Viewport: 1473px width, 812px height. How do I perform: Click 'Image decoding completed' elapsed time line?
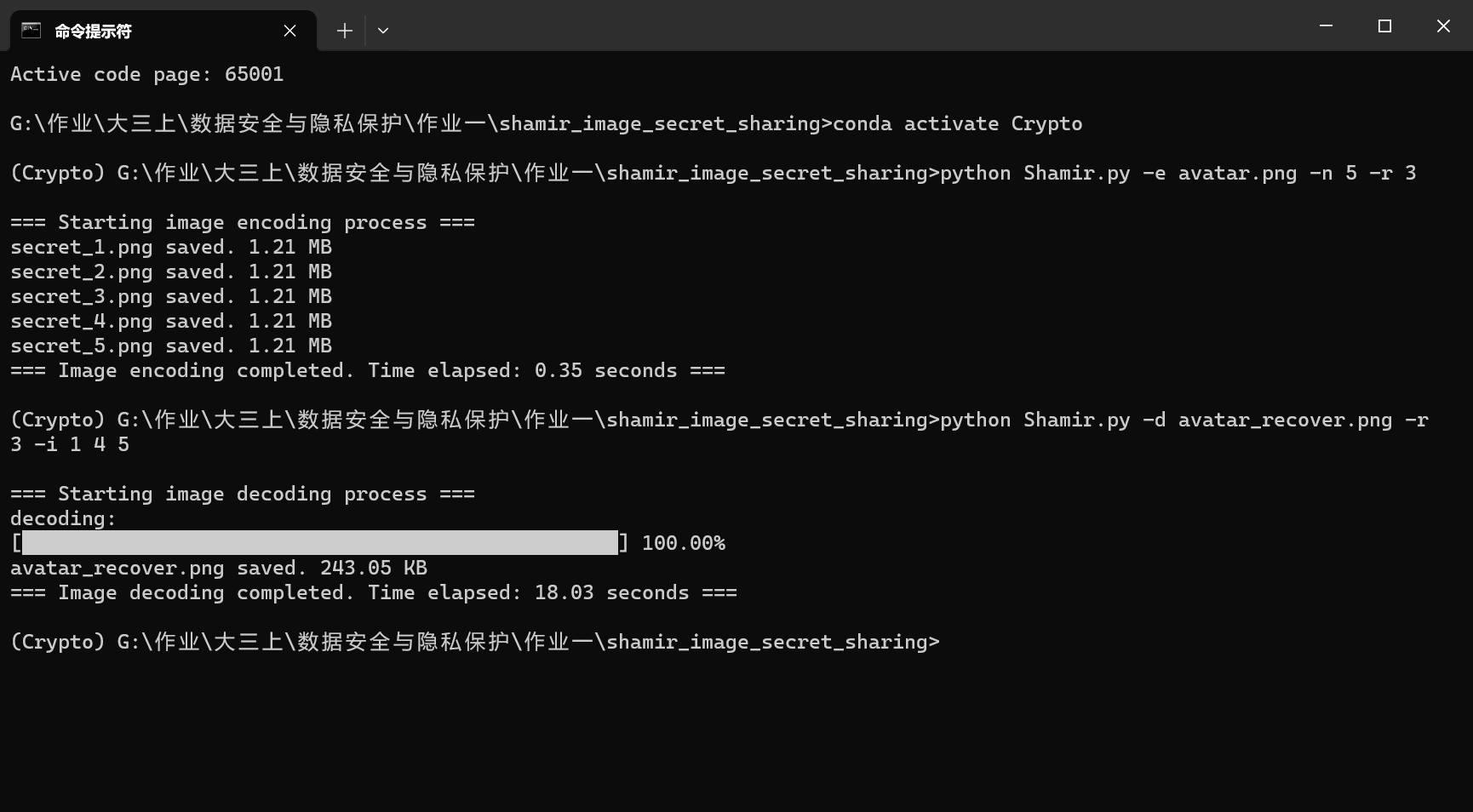[x=374, y=592]
